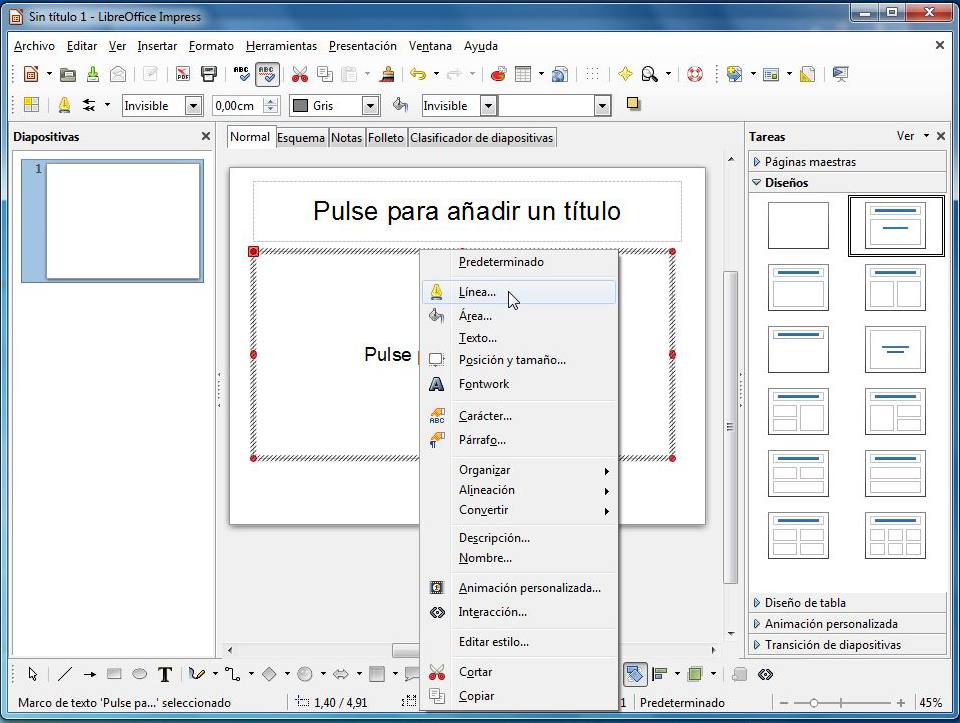Open the Gris line color dropdown

point(370,106)
